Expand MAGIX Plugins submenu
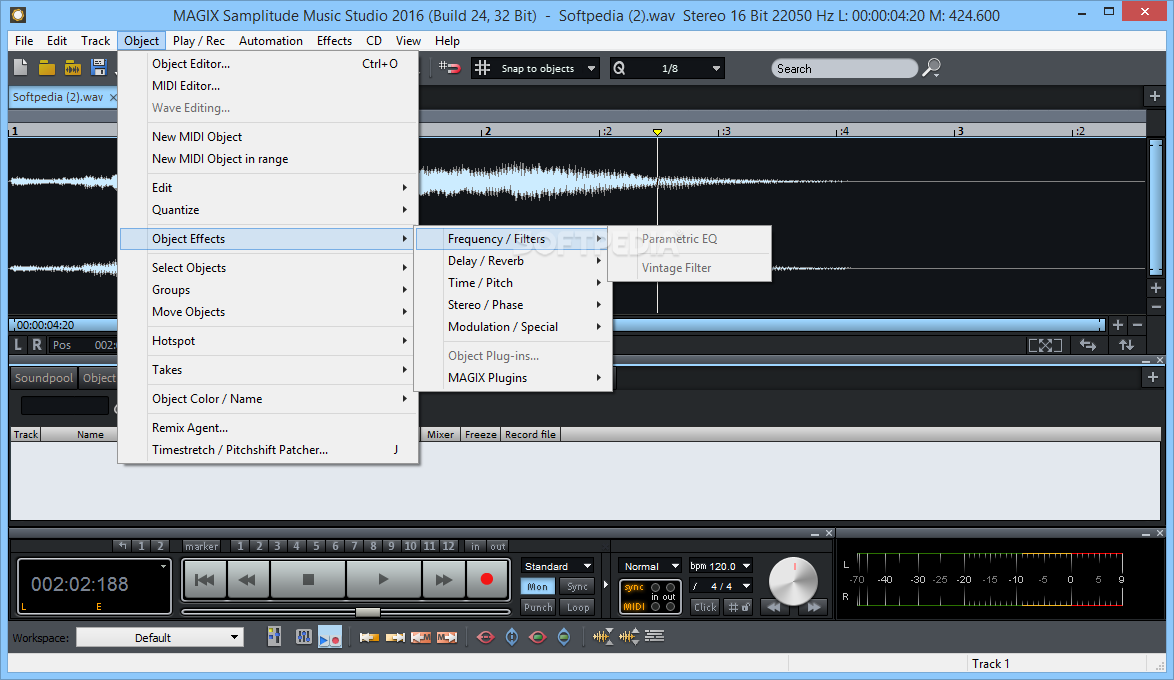Viewport: 1174px width, 680px height. pyautogui.click(x=514, y=377)
